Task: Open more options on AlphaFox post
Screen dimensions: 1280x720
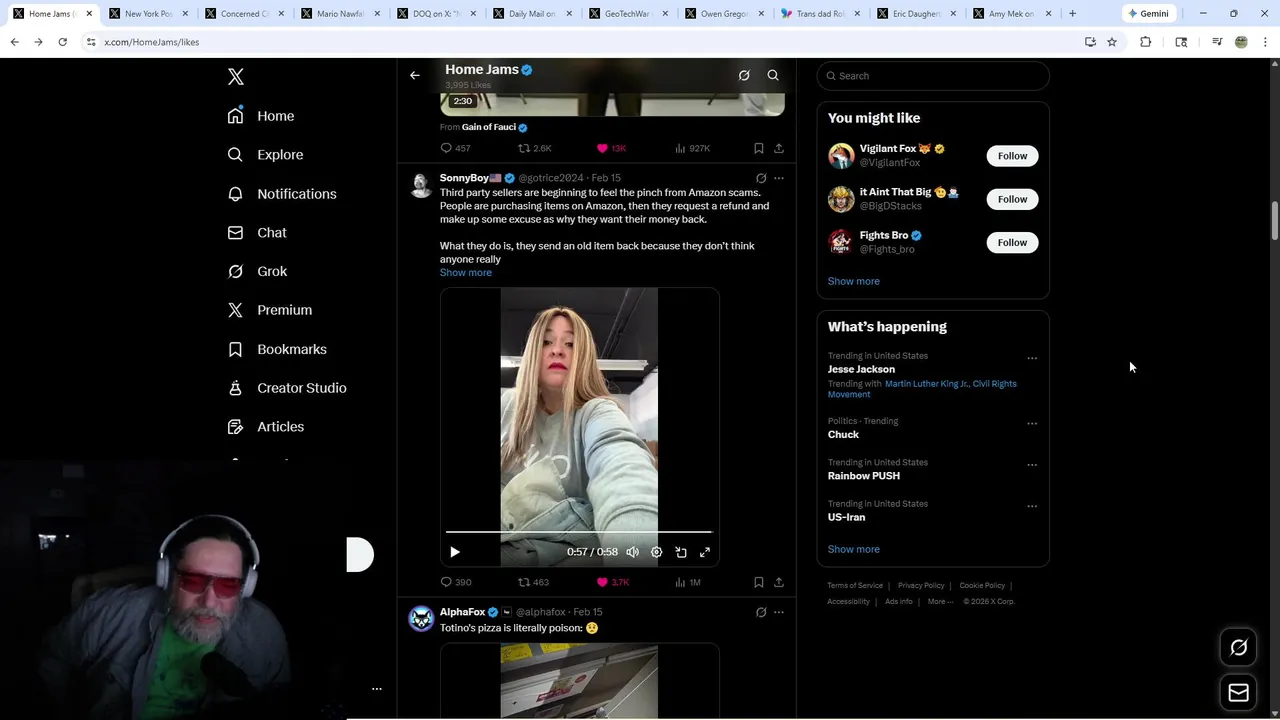Action: point(779,612)
